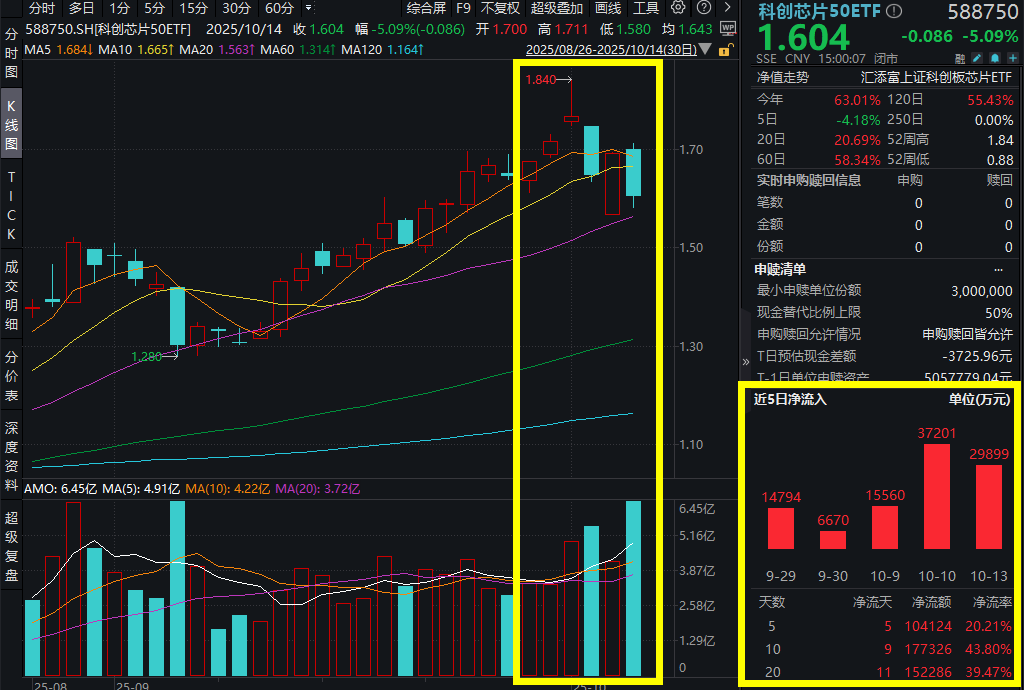The height and width of the screenshot is (690, 1024).
Task: Open chart settings via the gear icon
Action: pyautogui.click(x=677, y=8)
